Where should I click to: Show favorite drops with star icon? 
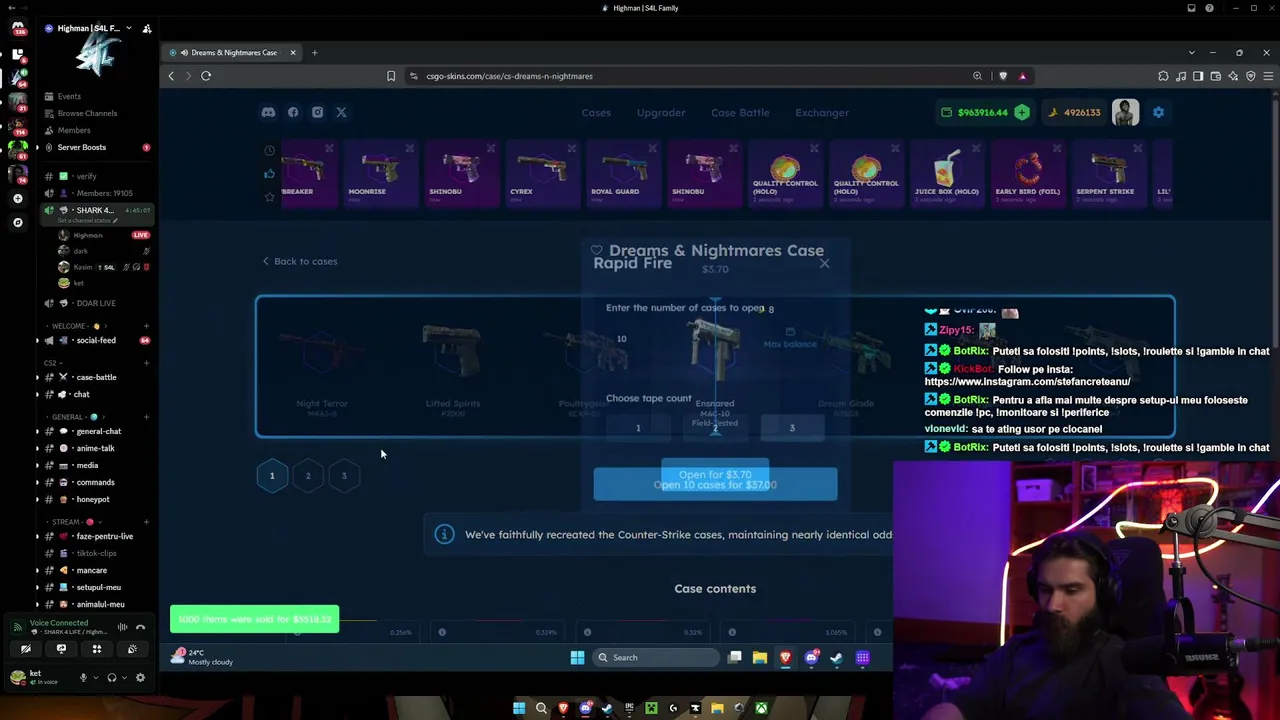click(269, 197)
